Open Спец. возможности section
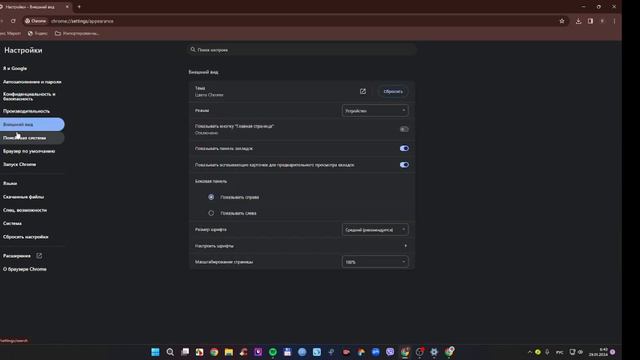 [x=25, y=210]
